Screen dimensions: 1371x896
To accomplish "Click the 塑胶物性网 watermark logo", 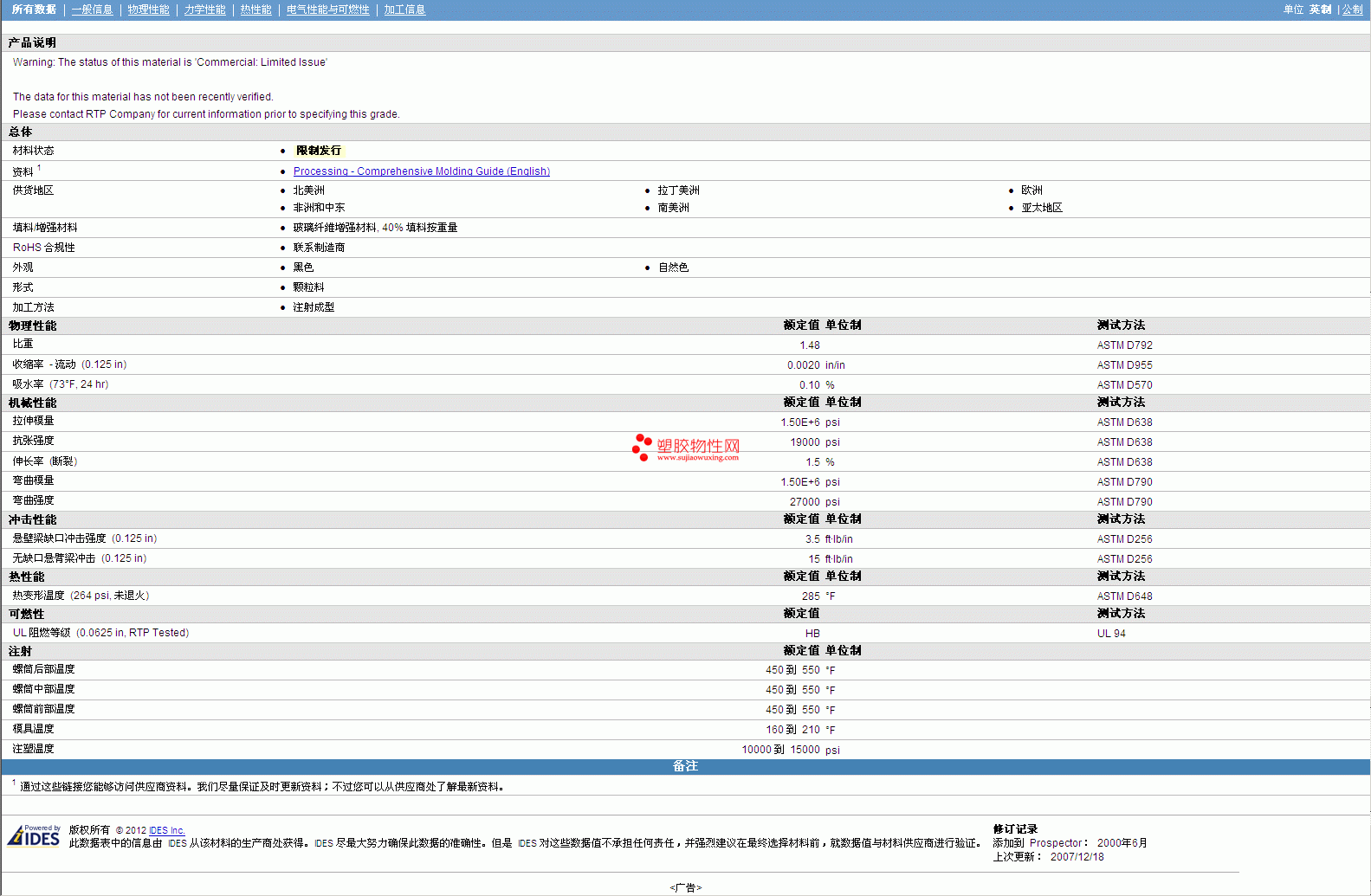I will pyautogui.click(x=687, y=447).
